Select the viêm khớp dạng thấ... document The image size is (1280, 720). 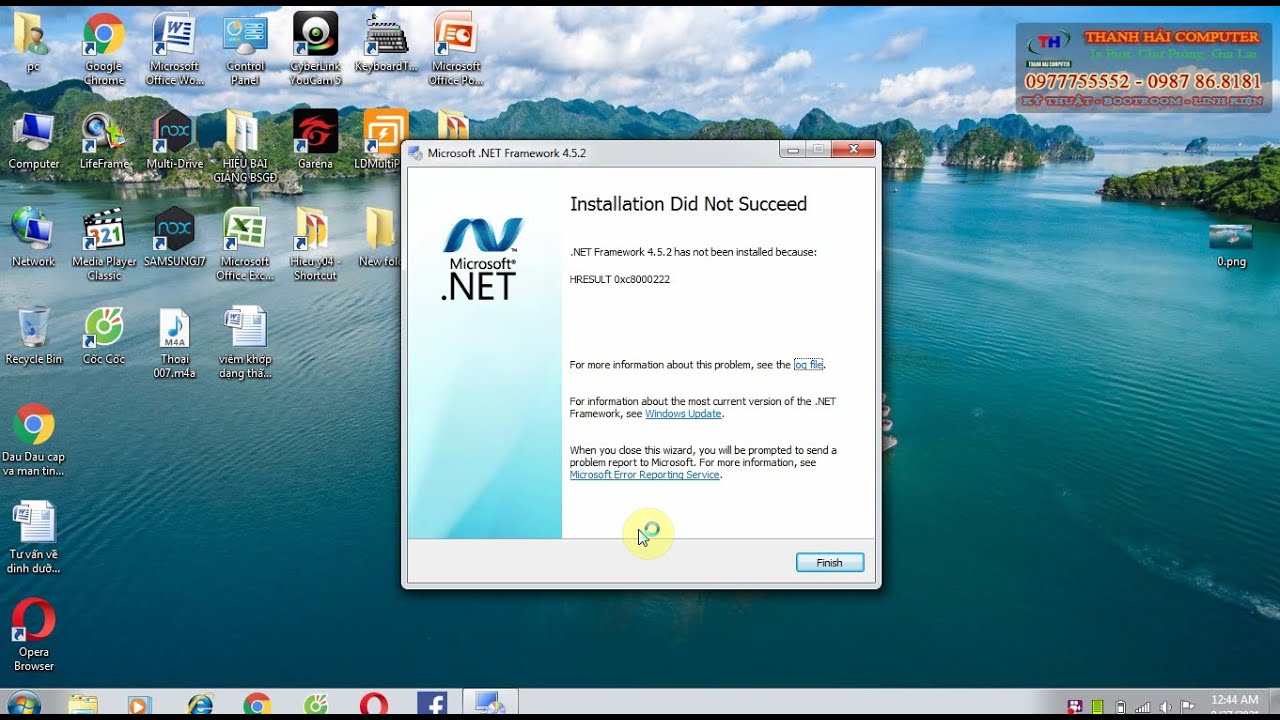pyautogui.click(x=245, y=343)
